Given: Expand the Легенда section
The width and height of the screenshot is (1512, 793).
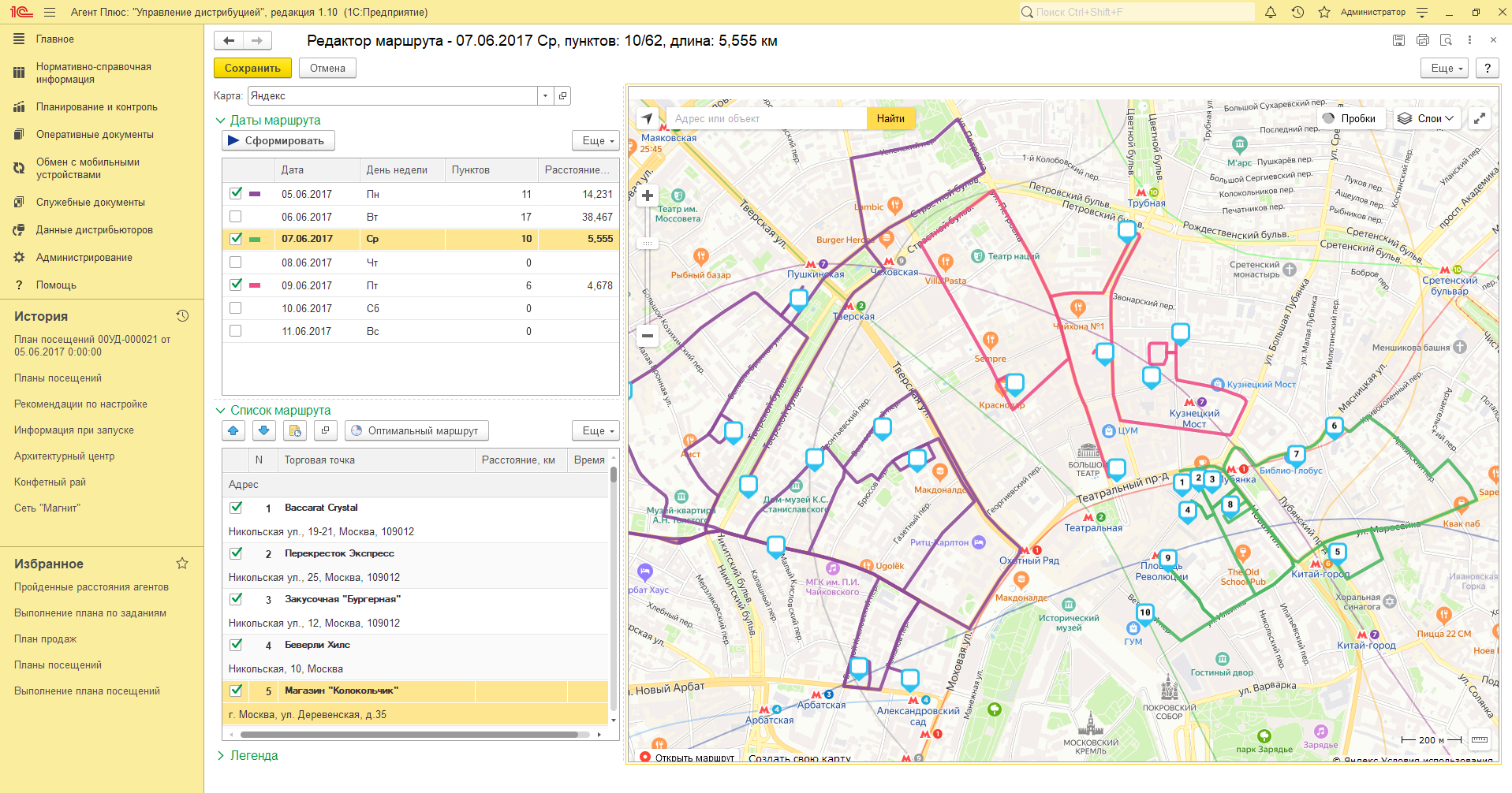Looking at the screenshot, I should [221, 755].
